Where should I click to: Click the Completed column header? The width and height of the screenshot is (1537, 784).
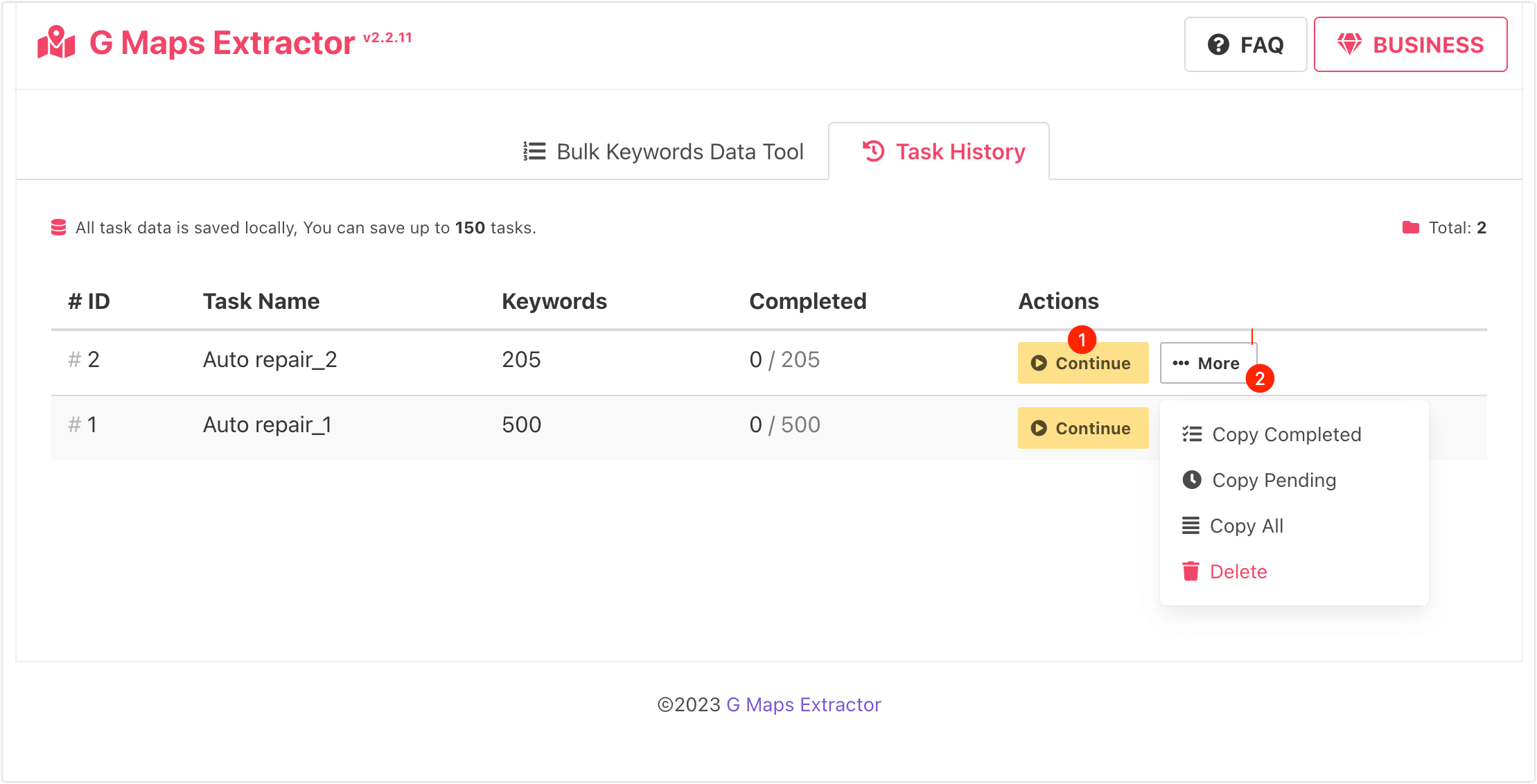point(808,301)
